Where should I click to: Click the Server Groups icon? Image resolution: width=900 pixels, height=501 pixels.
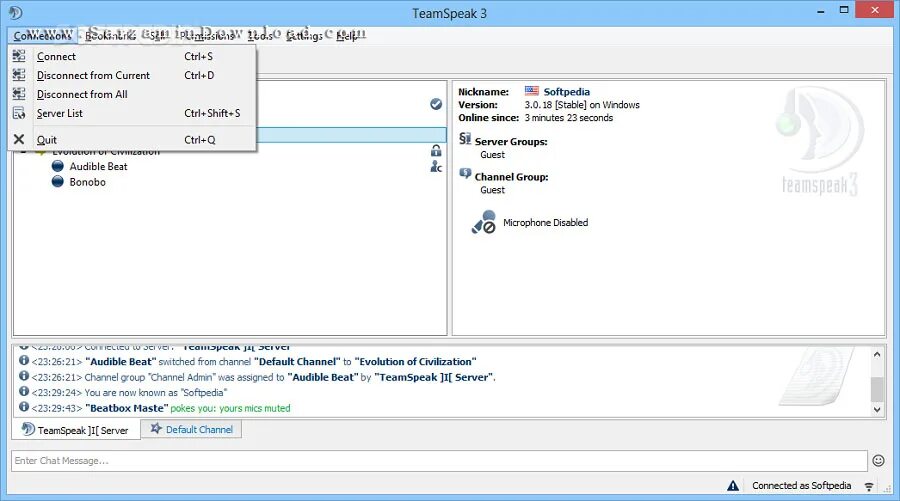click(465, 139)
